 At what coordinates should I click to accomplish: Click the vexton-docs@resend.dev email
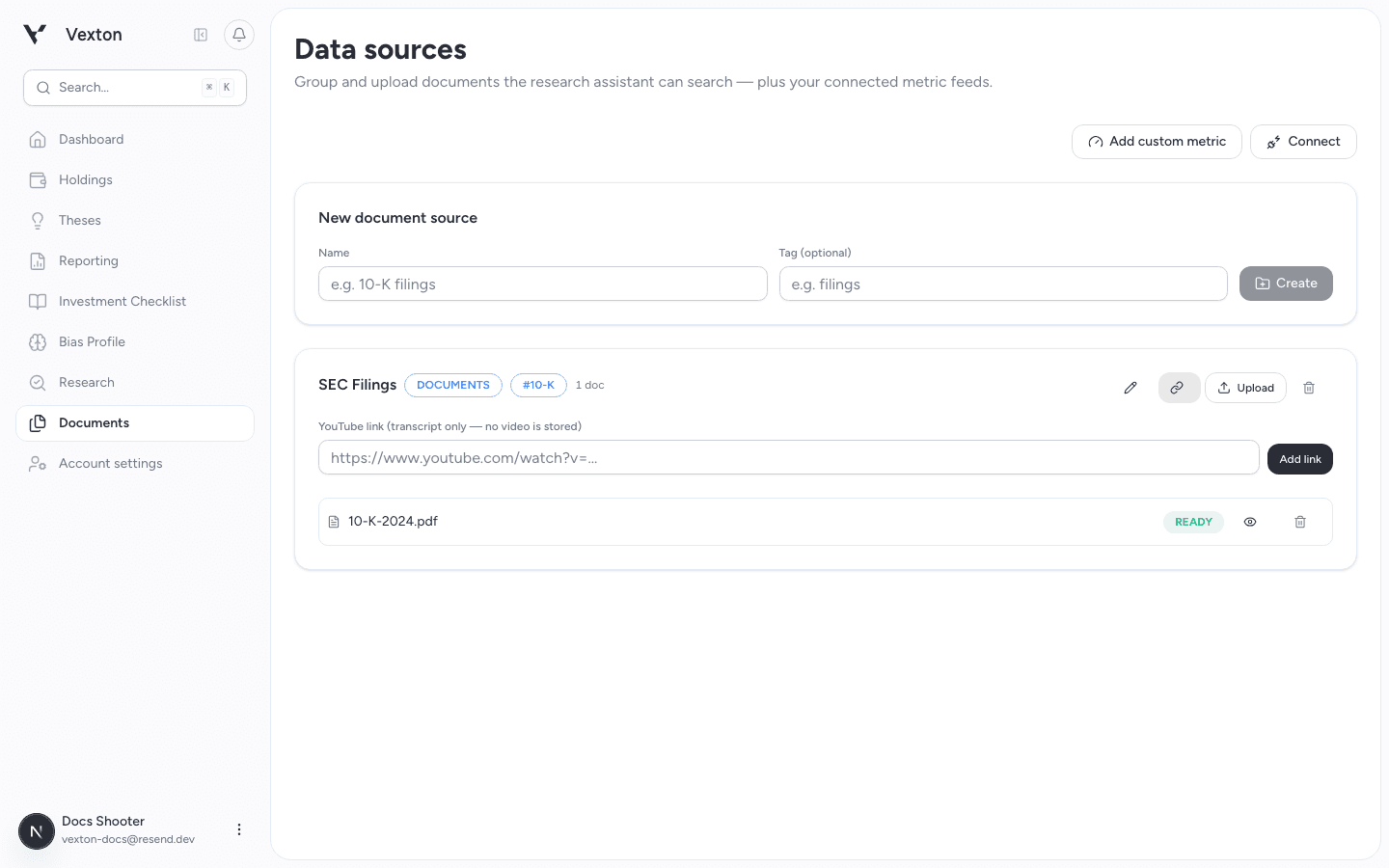click(x=128, y=839)
